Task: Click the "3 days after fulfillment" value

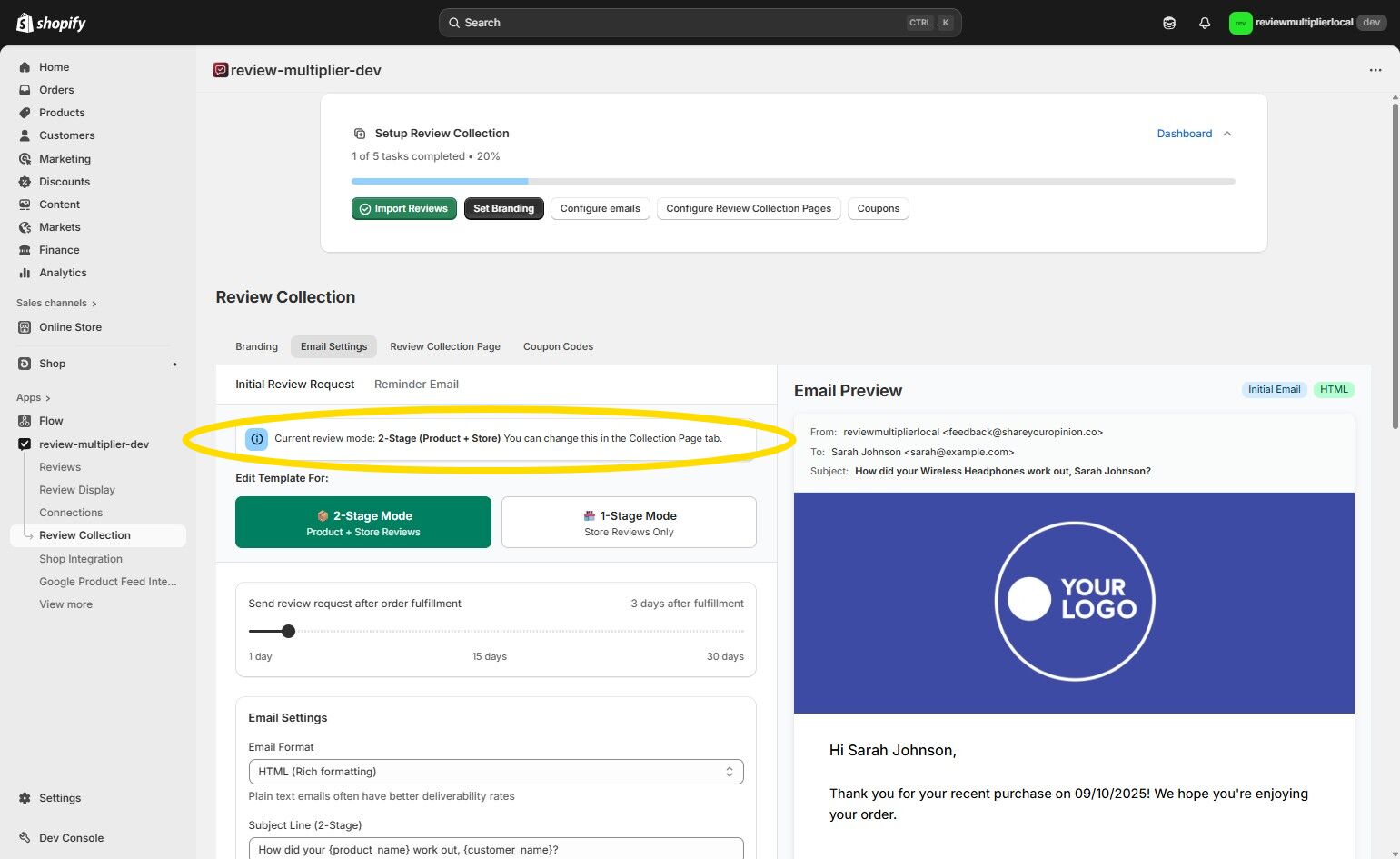Action: tap(687, 604)
